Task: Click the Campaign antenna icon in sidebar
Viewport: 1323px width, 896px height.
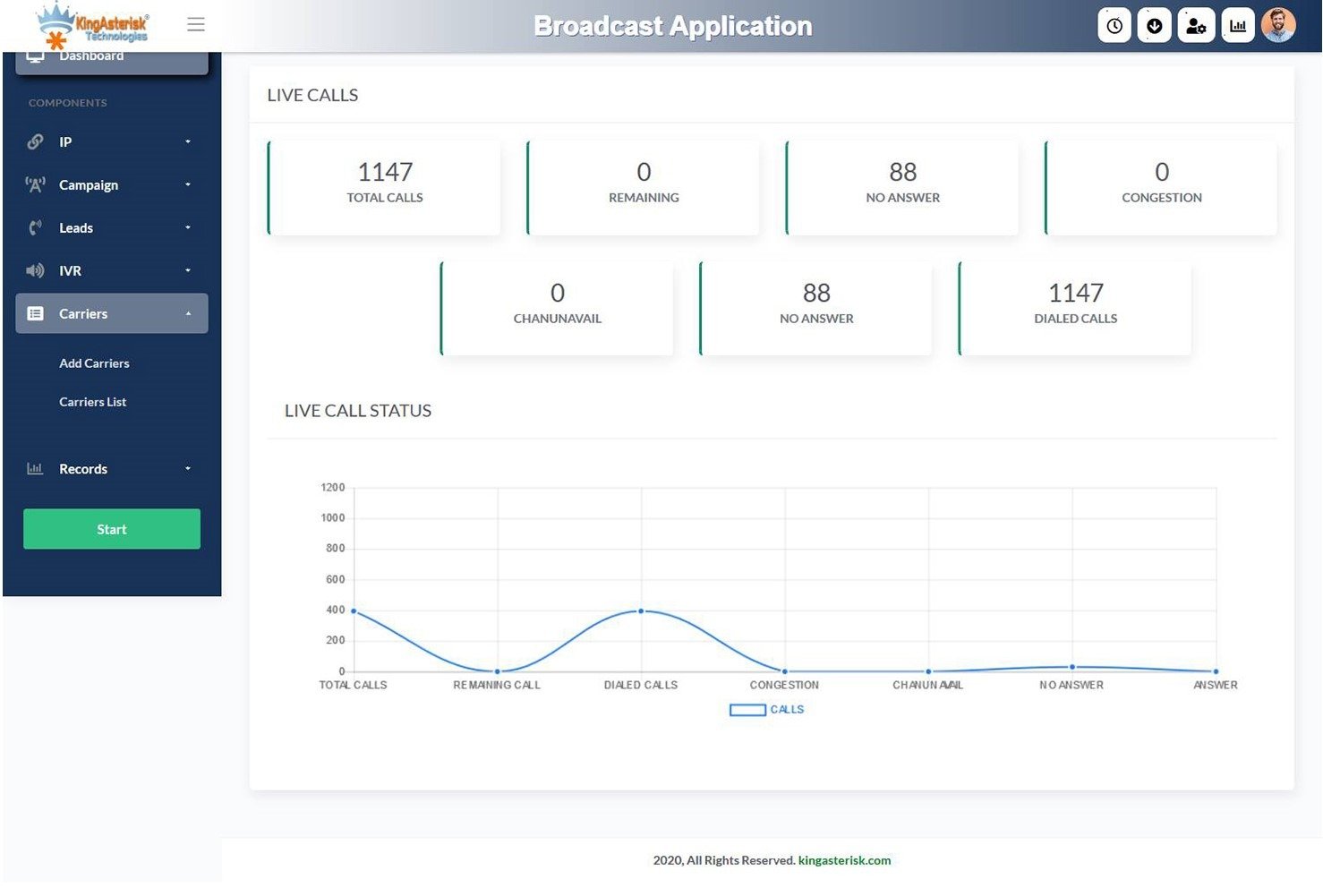Action: pos(35,184)
